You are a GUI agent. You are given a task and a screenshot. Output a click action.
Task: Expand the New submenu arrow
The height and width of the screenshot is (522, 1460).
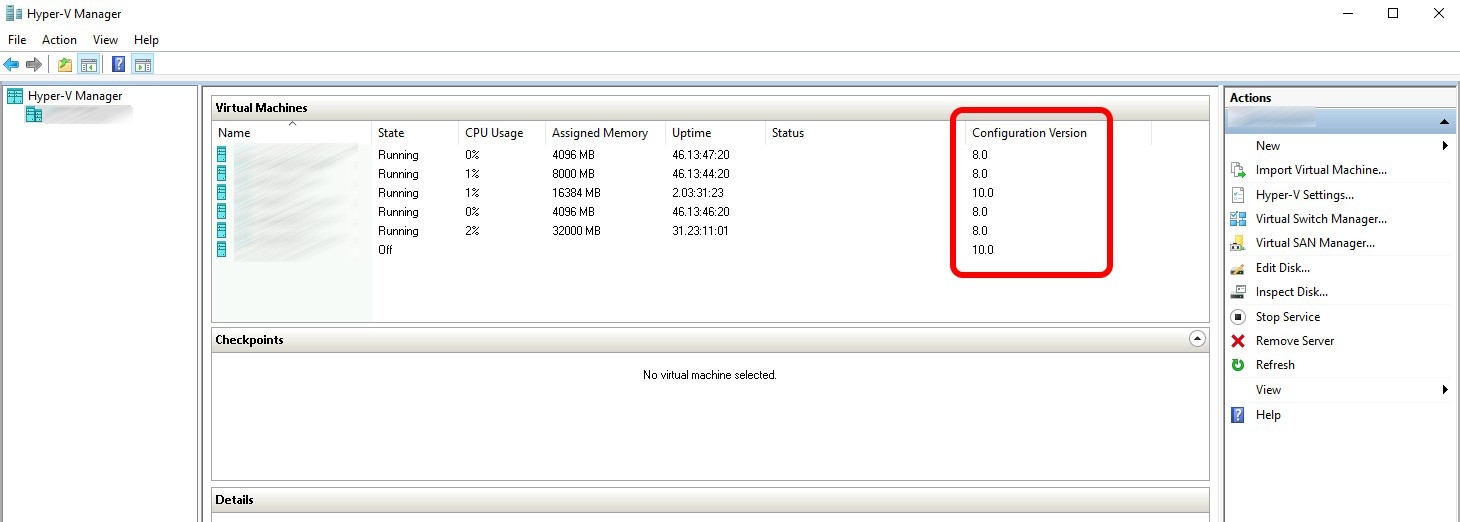(x=1445, y=146)
